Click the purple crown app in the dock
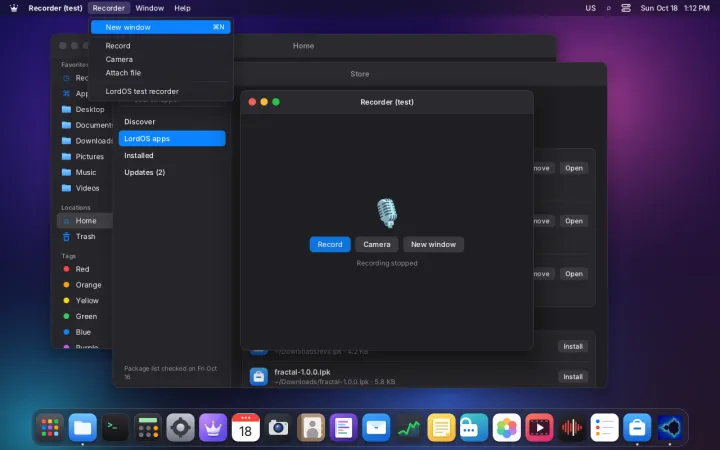Viewport: 720px width, 450px height. (213, 428)
